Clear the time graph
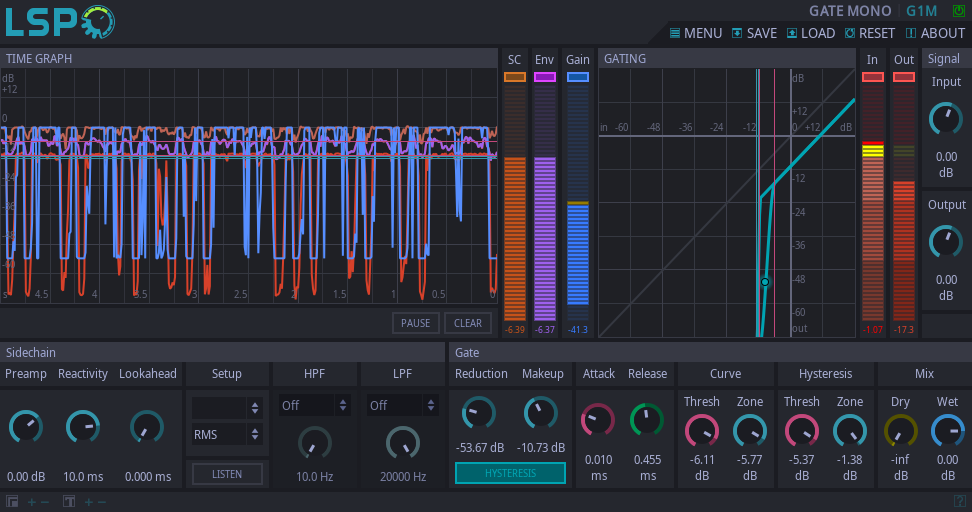Screen dimensions: 972x512 [x=467, y=323]
